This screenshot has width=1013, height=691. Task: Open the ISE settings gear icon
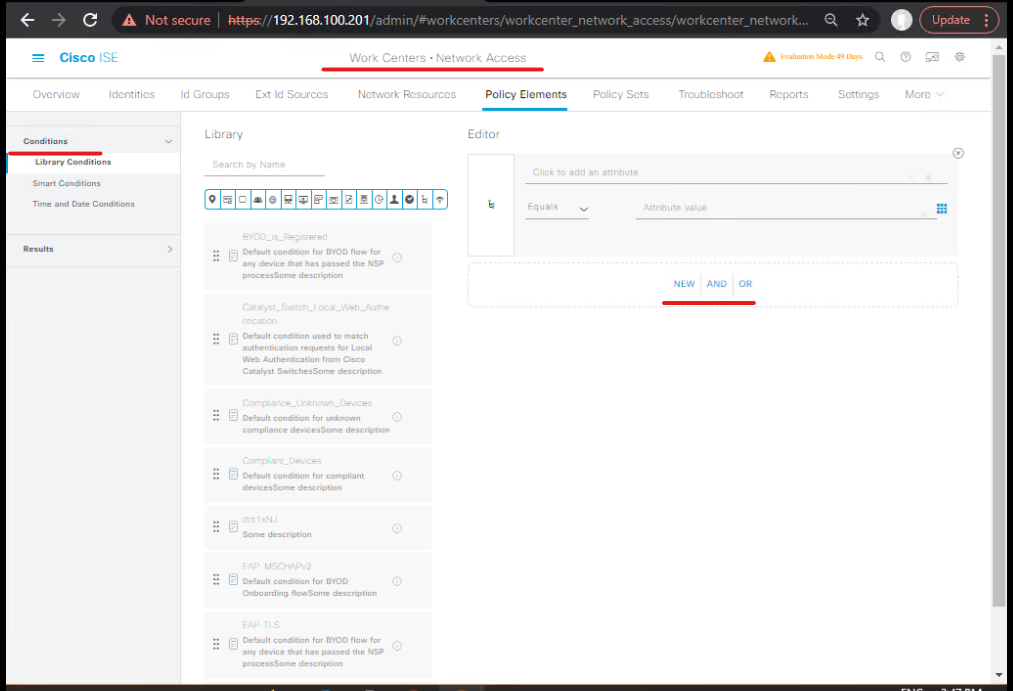click(960, 57)
